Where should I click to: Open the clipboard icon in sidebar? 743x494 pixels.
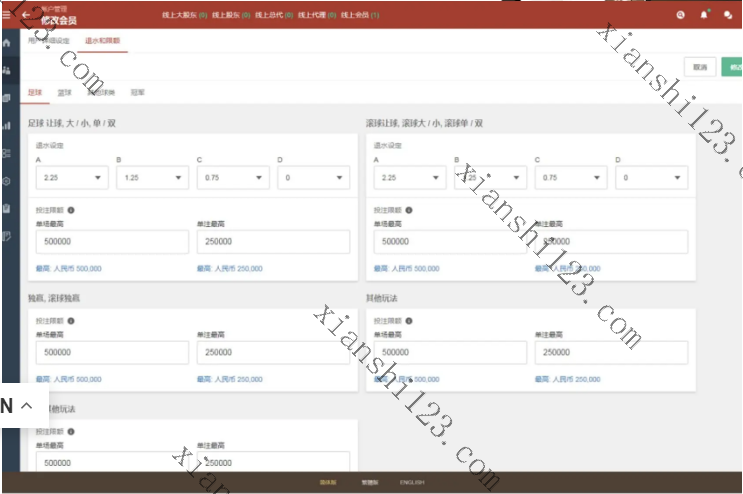tap(7, 208)
